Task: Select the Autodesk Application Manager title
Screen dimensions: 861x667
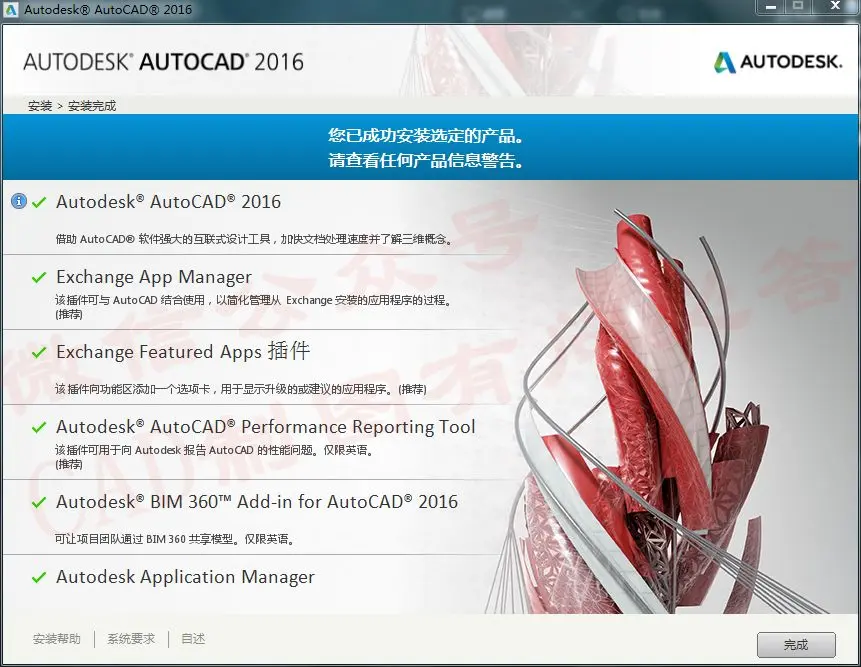Action: pyautogui.click(x=186, y=577)
